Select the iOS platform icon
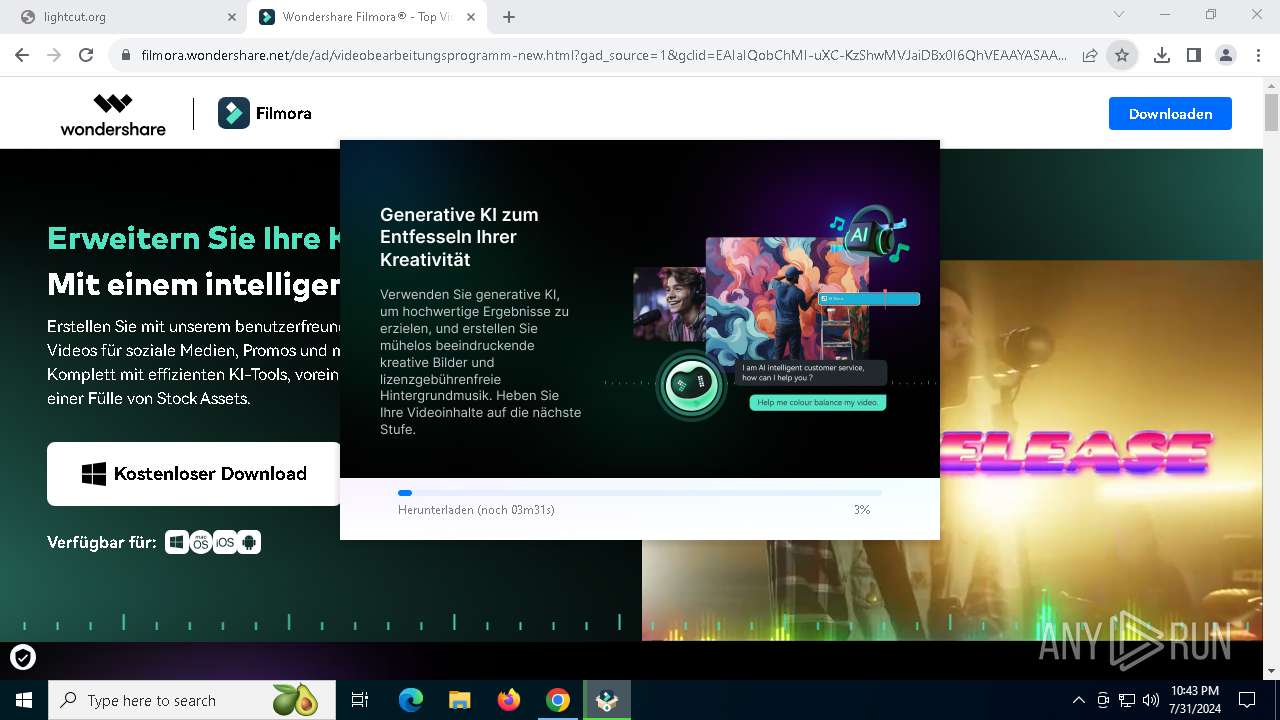Image resolution: width=1280 pixels, height=720 pixels. coord(225,542)
